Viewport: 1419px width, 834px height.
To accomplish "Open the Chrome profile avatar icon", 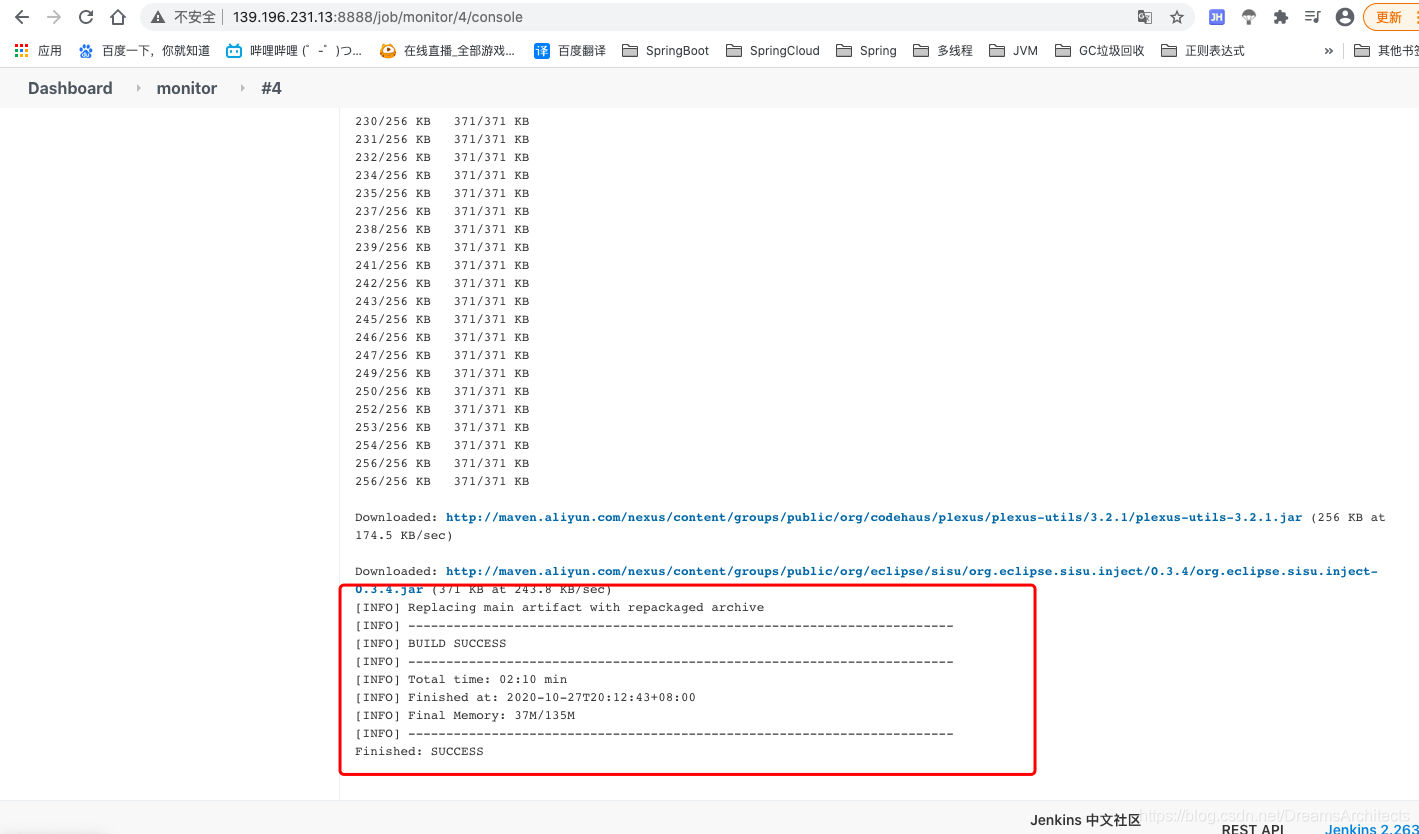I will 1345,17.
